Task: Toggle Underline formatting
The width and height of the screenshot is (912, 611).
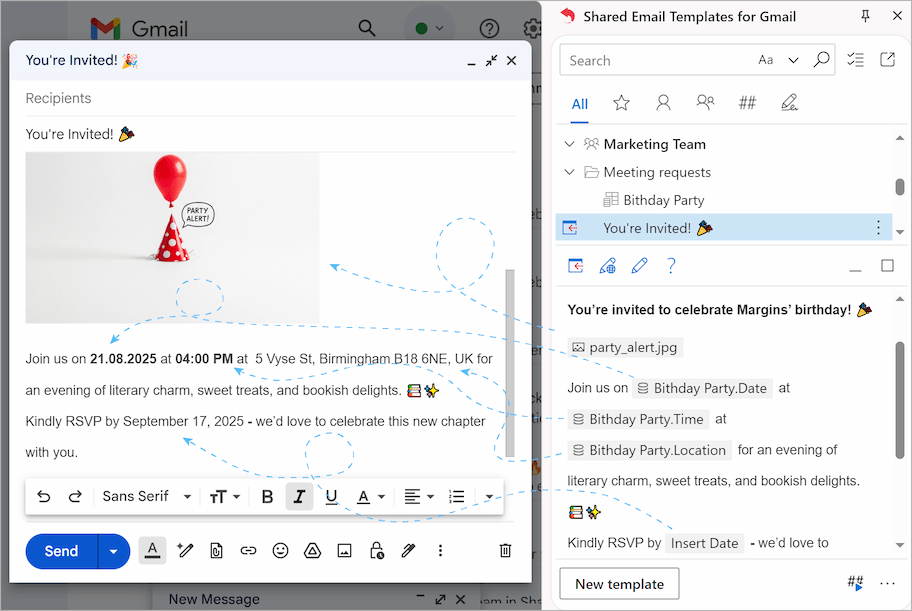Action: coord(331,496)
